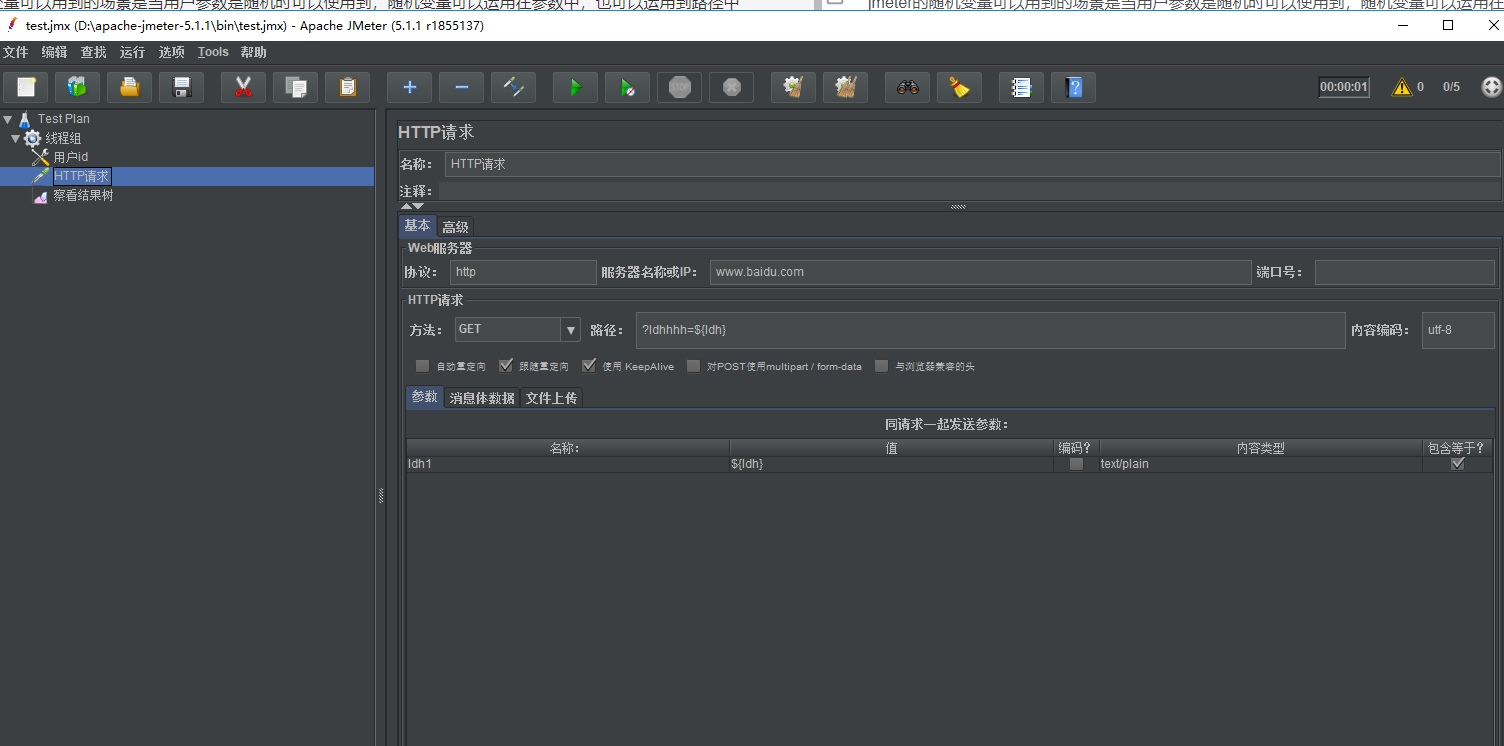Screen dimensions: 1504x746
Task: Enable multipart/form-data for POST checkbox
Action: click(x=693, y=366)
